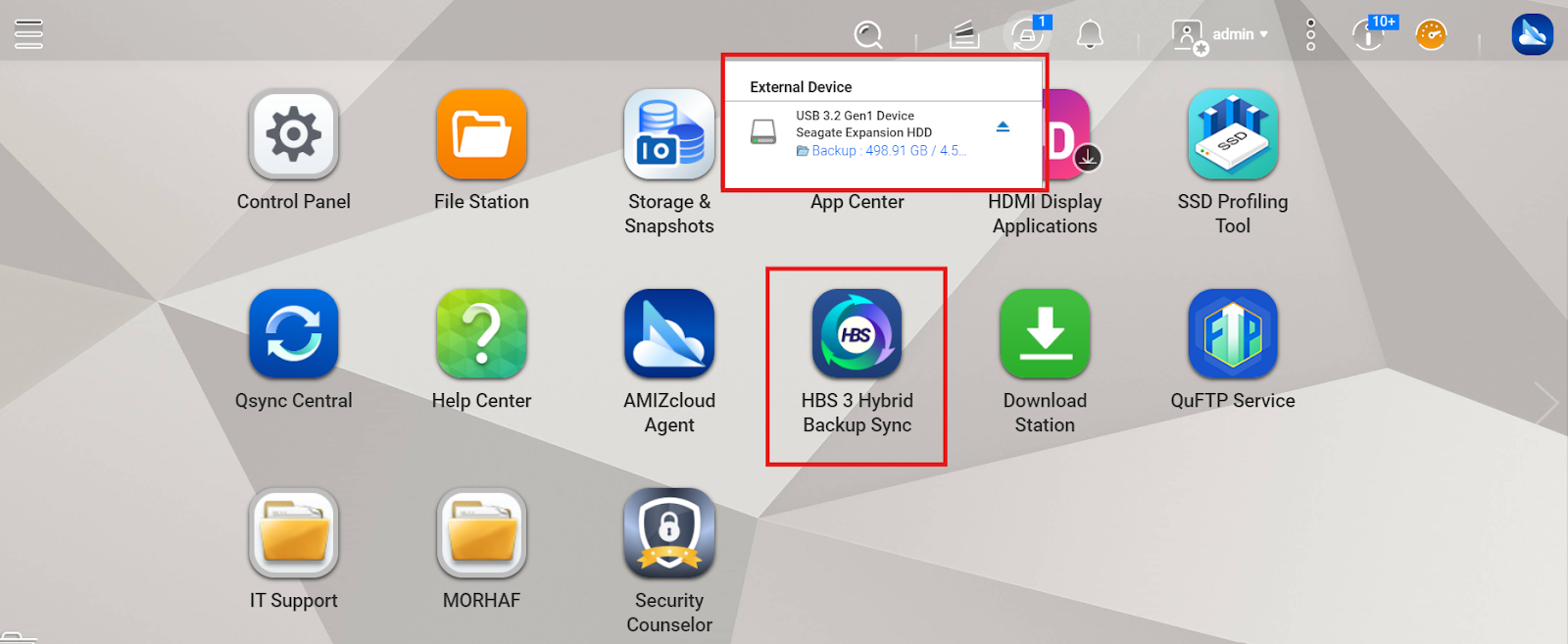Click the AMIZcloud icon in top bar
This screenshot has height=644, width=1568.
coord(1532,34)
